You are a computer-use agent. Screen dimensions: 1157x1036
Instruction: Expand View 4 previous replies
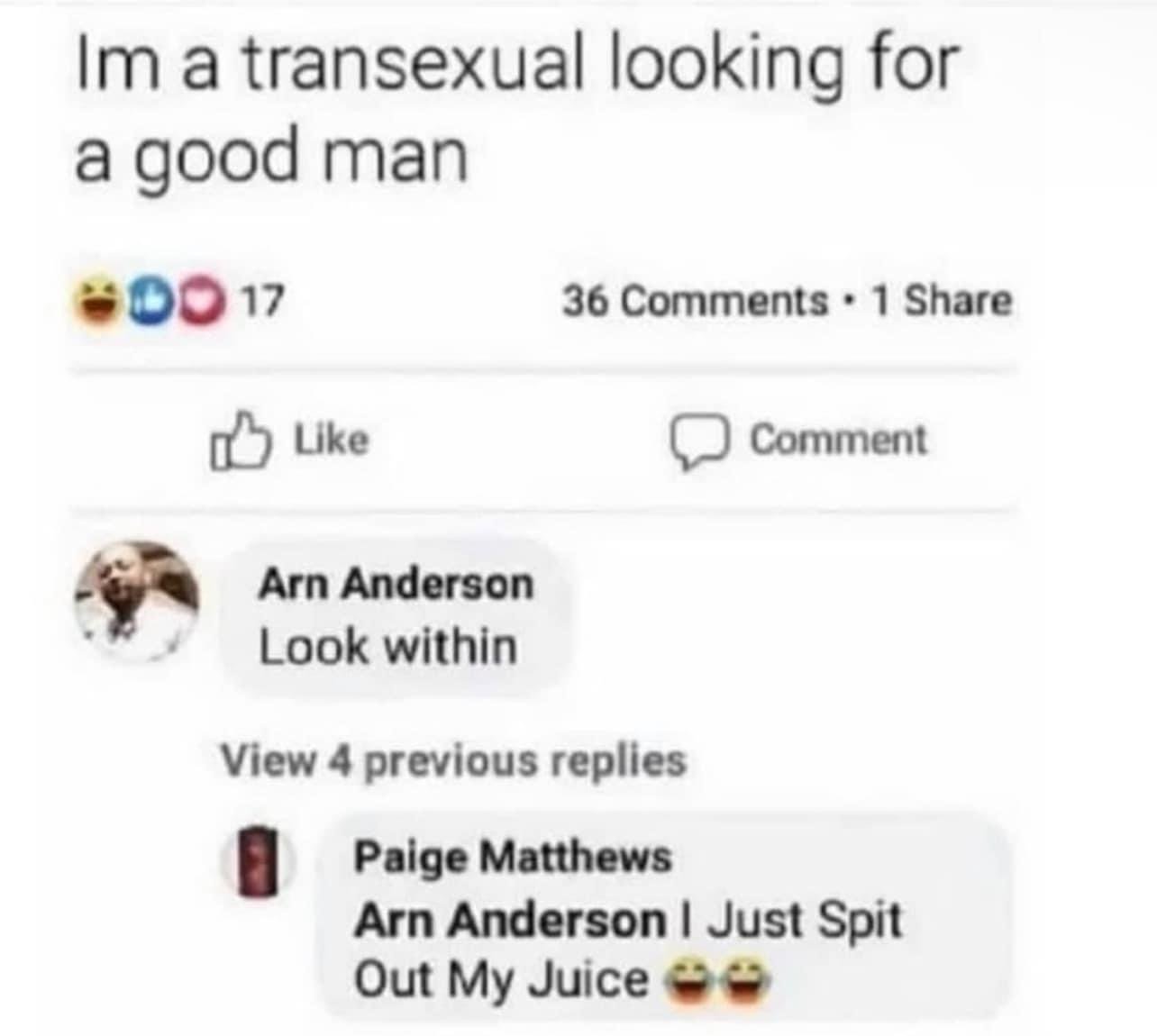click(454, 761)
